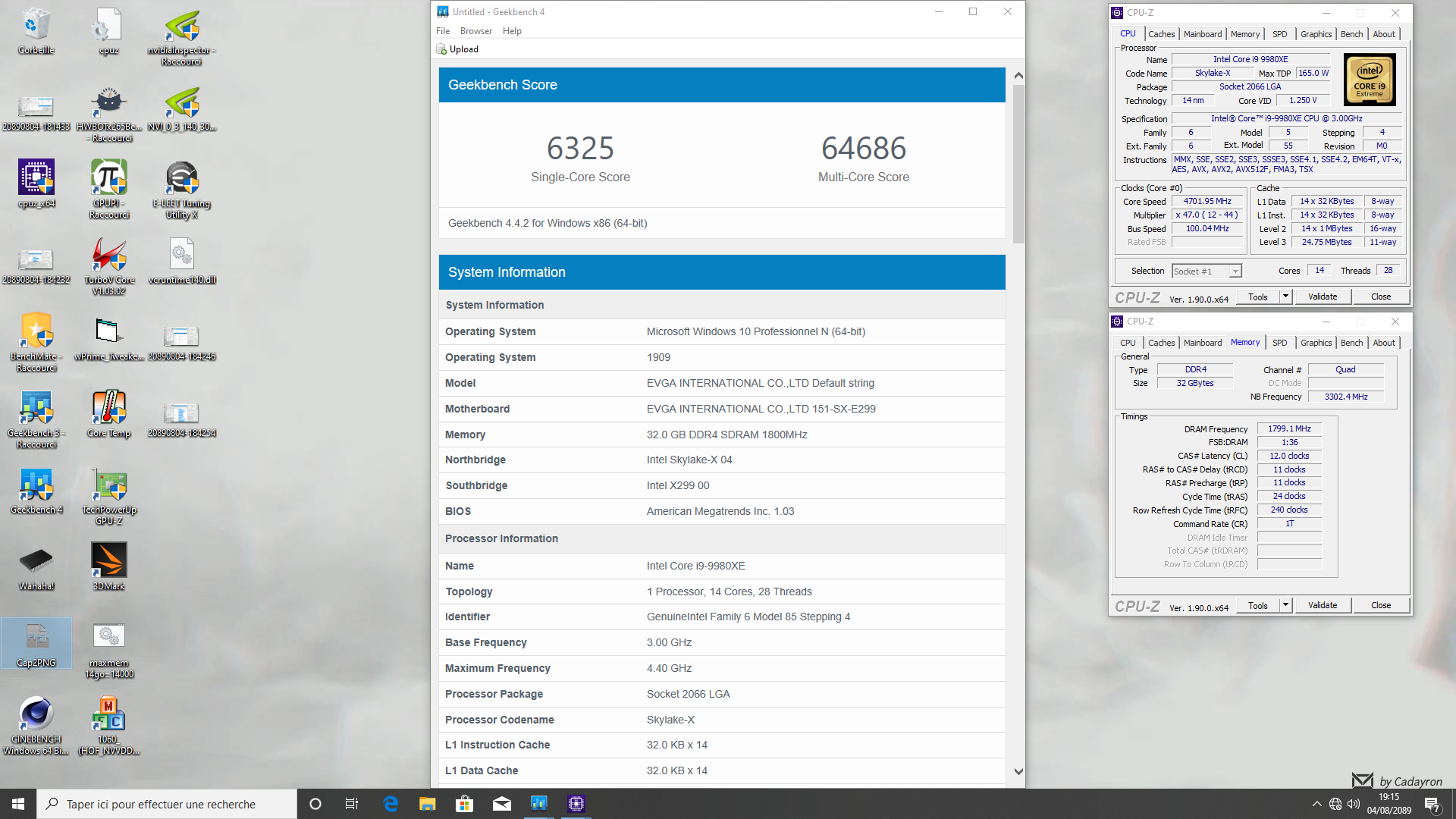Open the TechPowerUp GPU-Z icon
The image size is (1456, 819).
point(108,496)
